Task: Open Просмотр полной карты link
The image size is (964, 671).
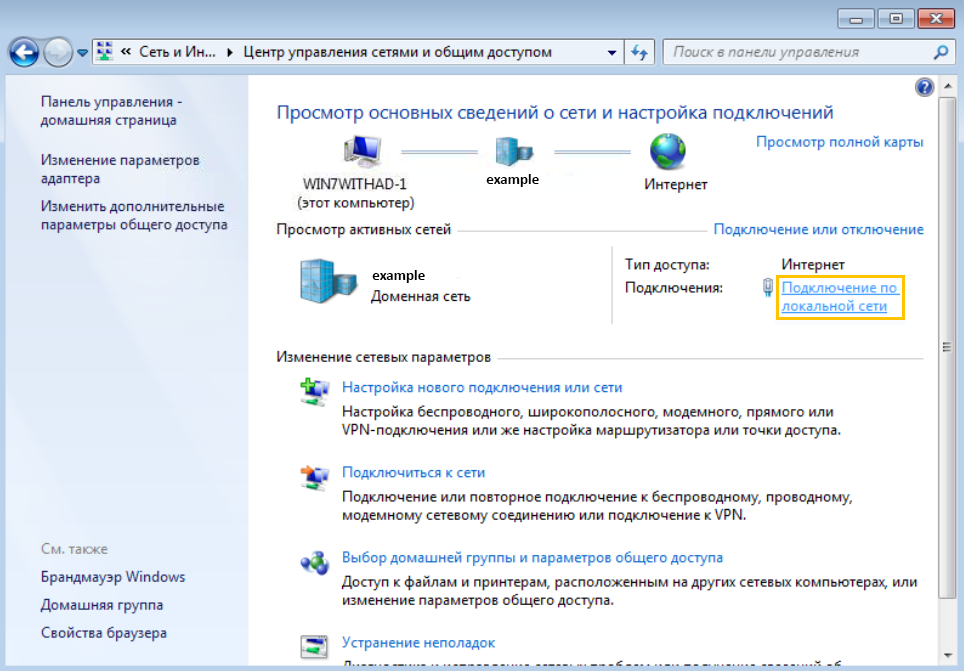Action: [839, 142]
